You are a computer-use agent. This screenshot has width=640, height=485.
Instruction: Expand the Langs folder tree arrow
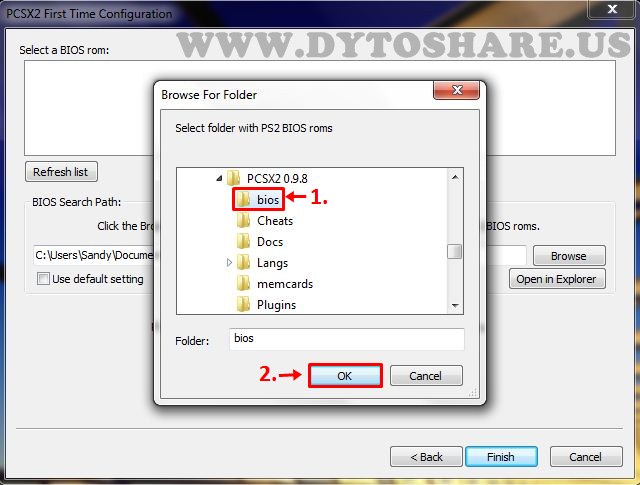pos(229,263)
